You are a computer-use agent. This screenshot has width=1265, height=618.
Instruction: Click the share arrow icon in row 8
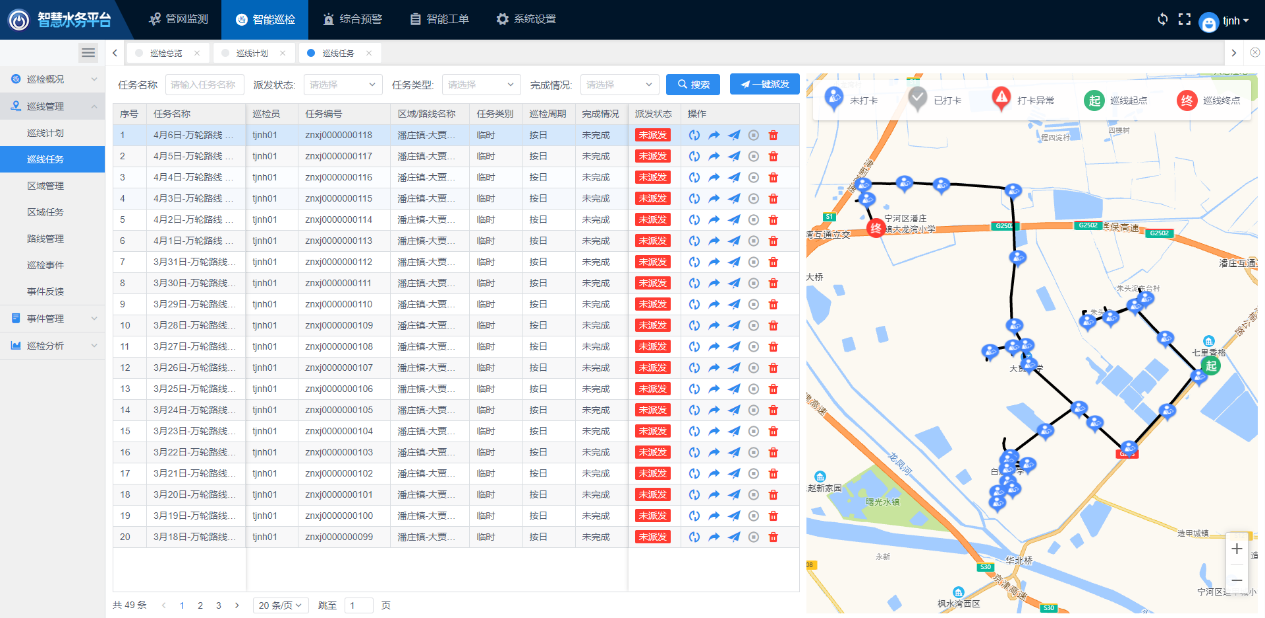(x=714, y=283)
